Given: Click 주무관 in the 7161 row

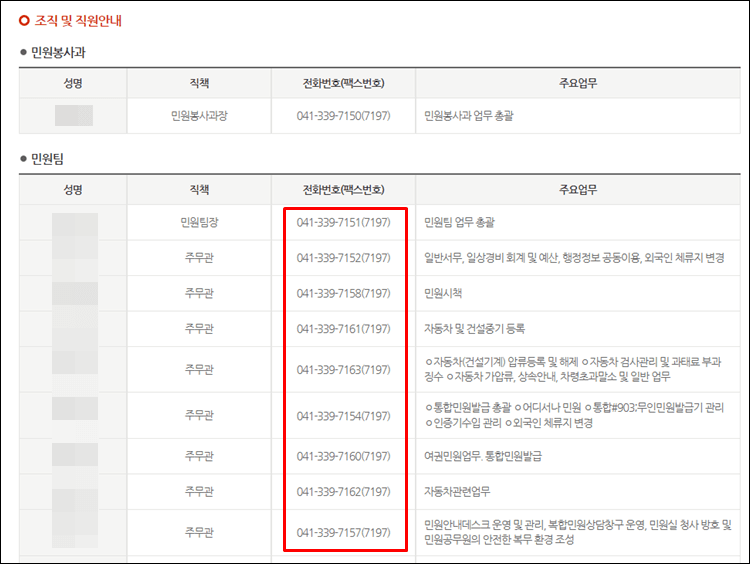Looking at the screenshot, I should click(x=199, y=329).
